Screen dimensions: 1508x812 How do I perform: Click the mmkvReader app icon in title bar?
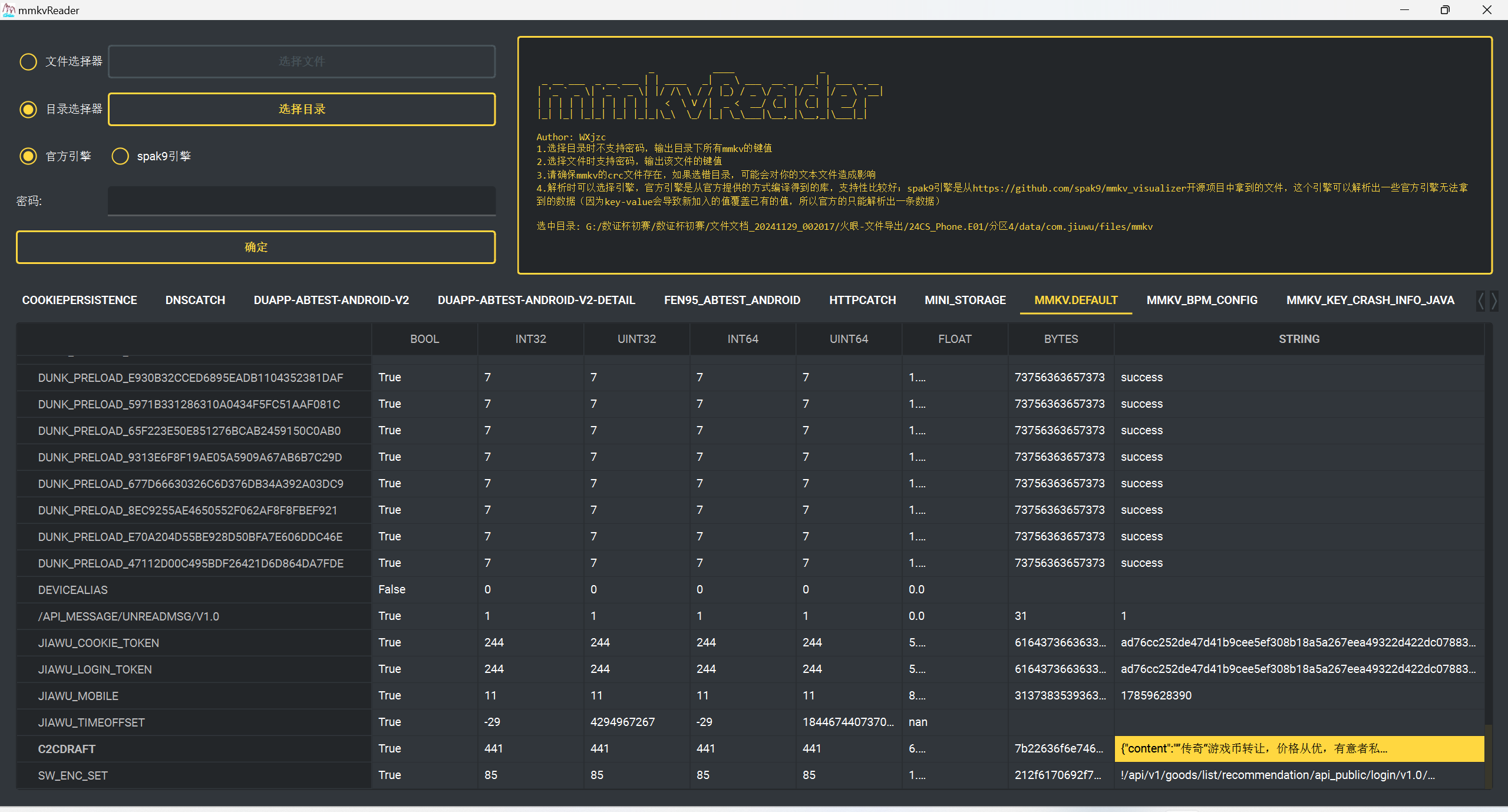pyautogui.click(x=9, y=10)
